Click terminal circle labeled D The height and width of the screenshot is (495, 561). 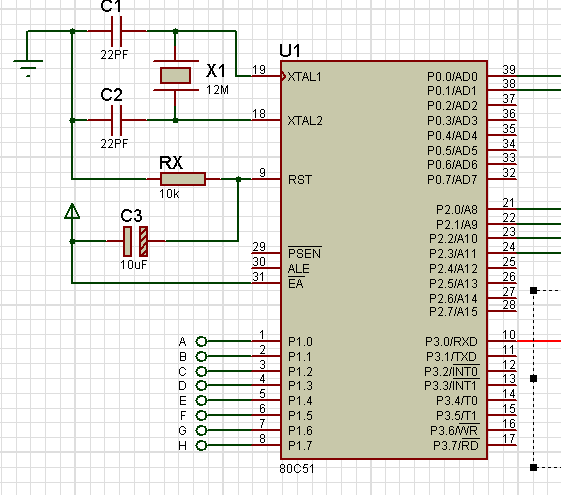(201, 385)
